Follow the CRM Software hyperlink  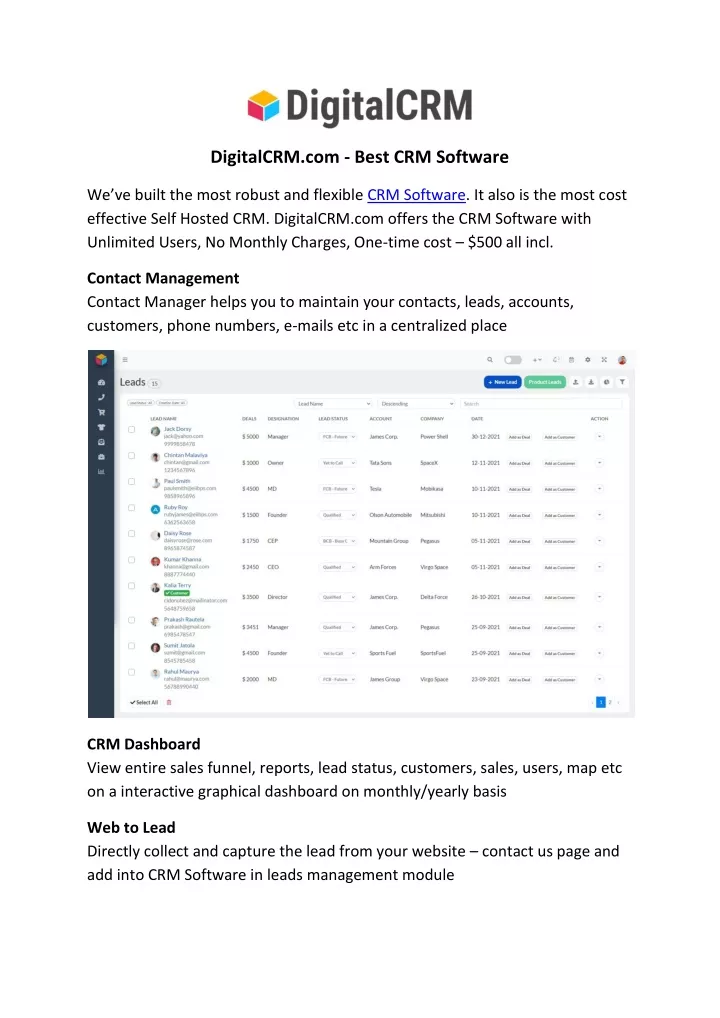[416, 195]
